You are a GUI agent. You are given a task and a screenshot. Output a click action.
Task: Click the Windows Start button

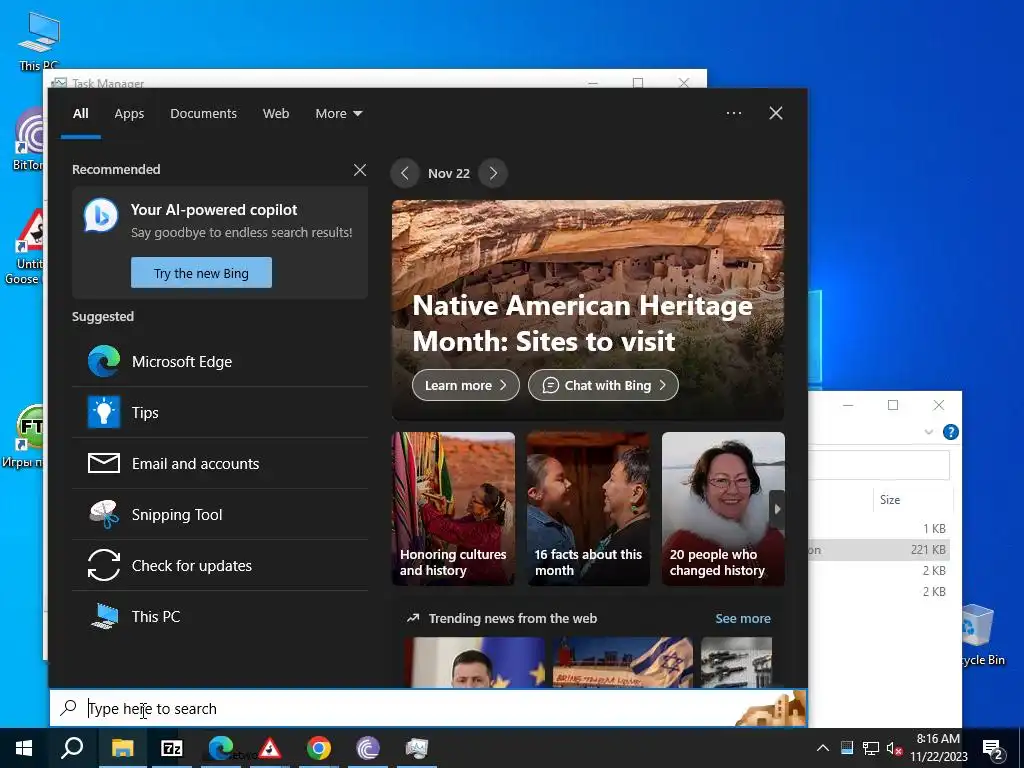24,748
